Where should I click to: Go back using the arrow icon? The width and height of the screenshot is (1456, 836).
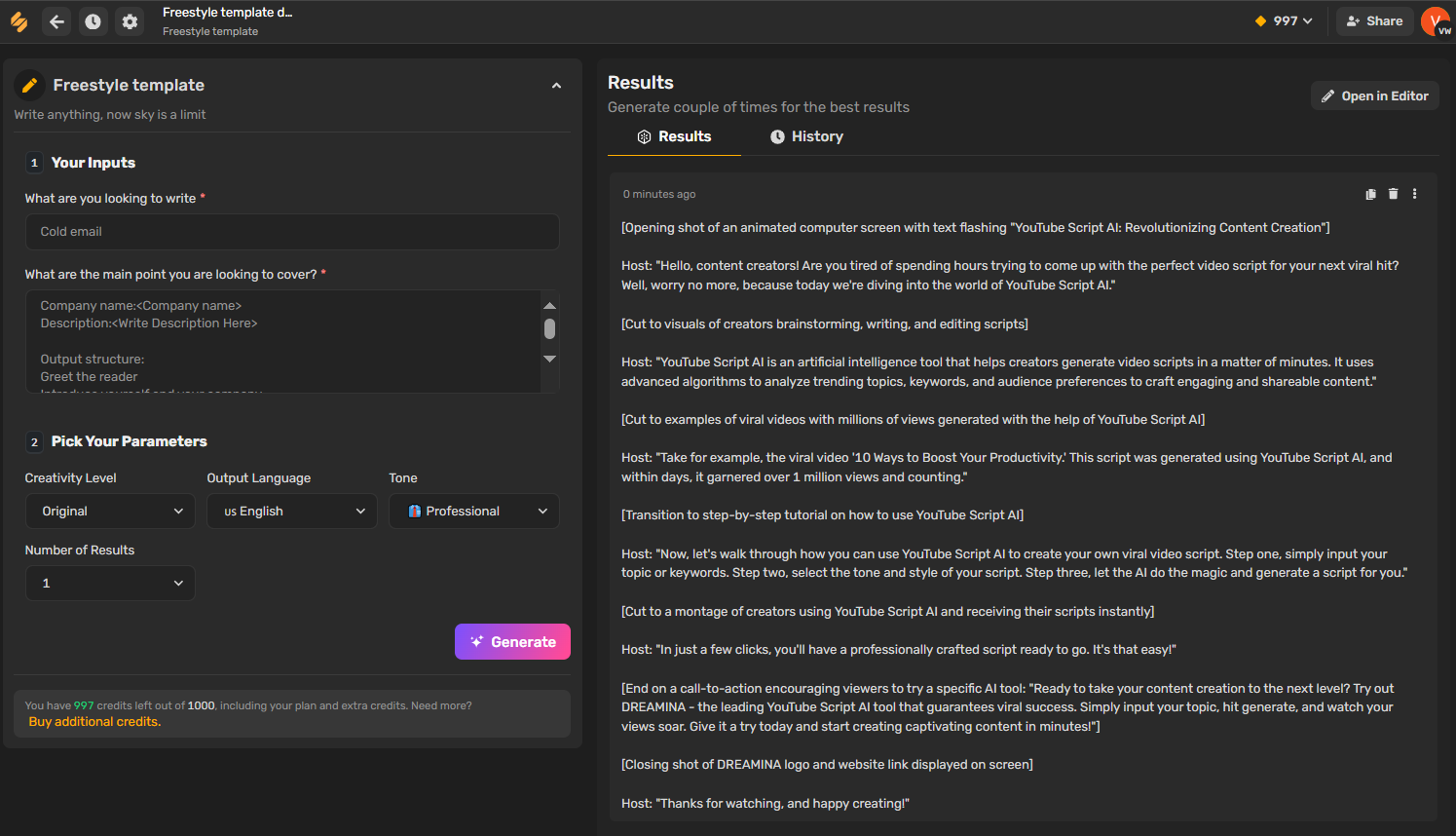click(x=56, y=21)
